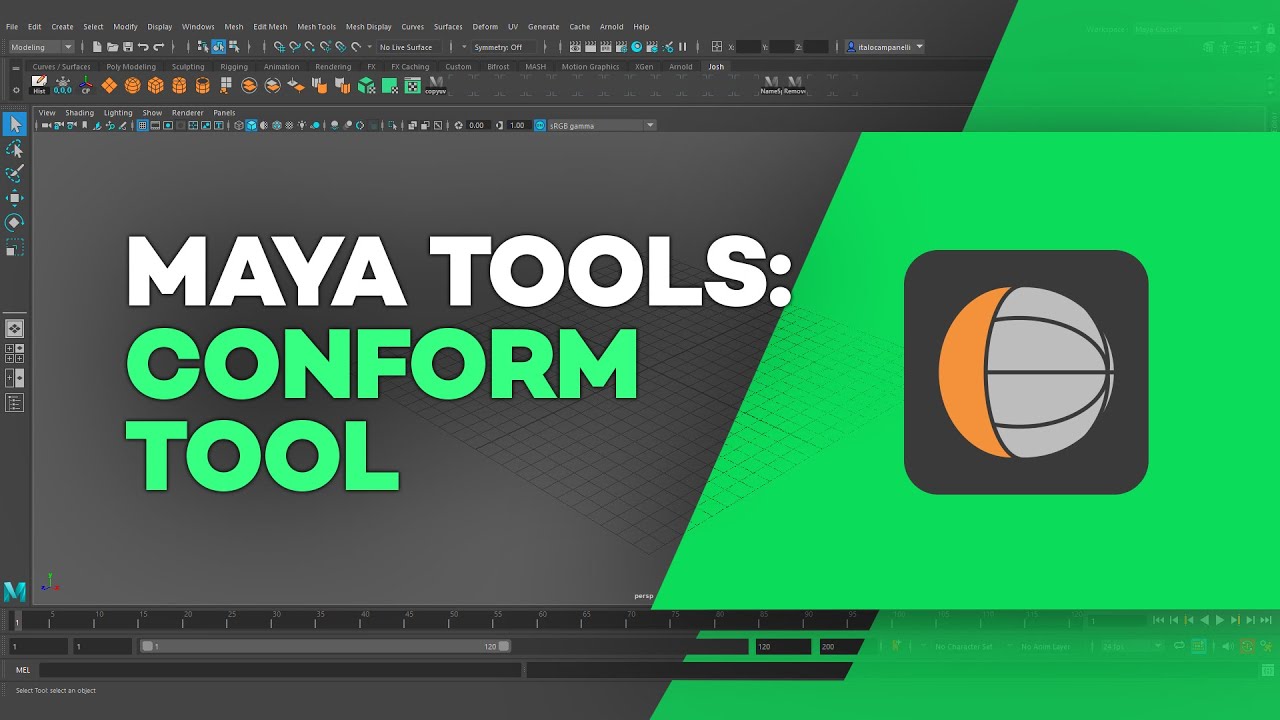Screen dimensions: 1280x720
Task: Toggle the blue smooth shade cube icon
Action: tap(251, 125)
